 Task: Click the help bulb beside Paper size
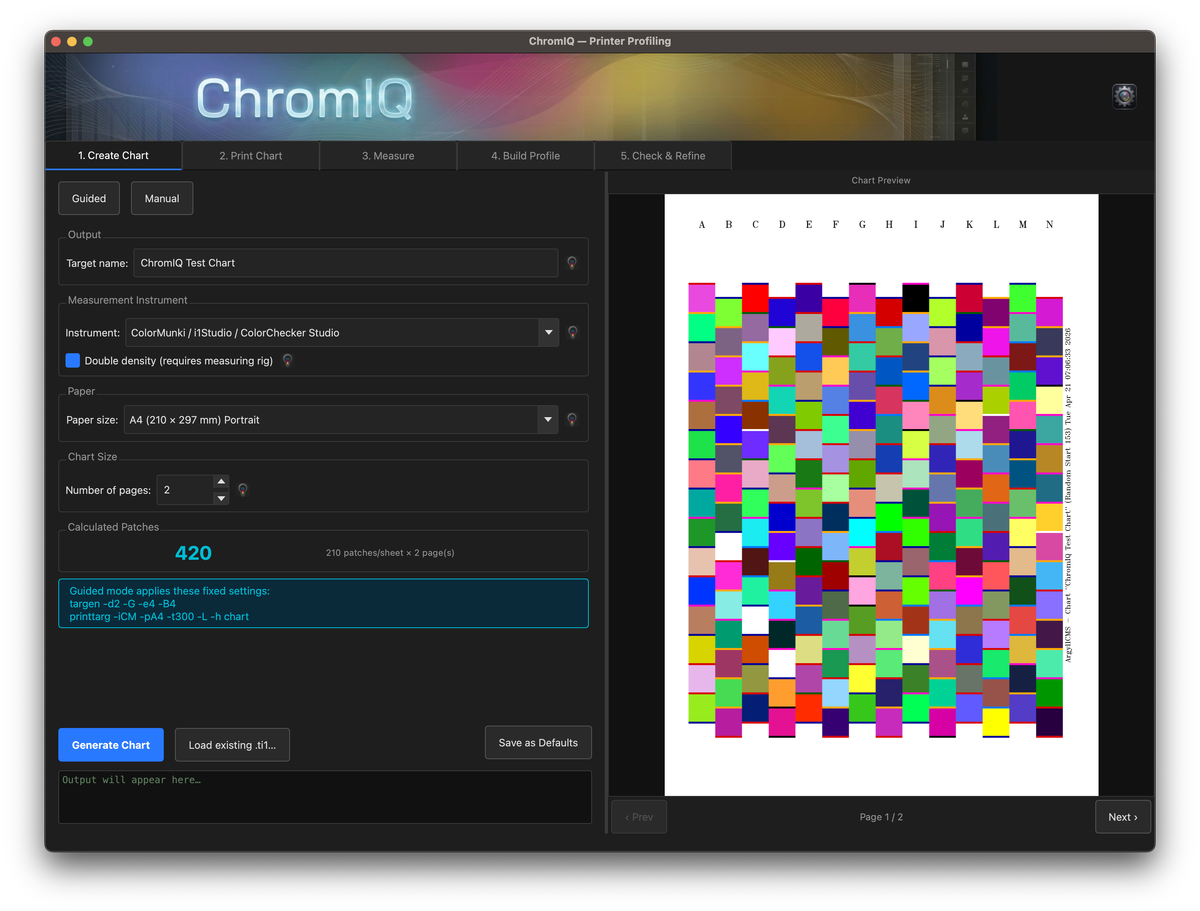[x=572, y=420]
